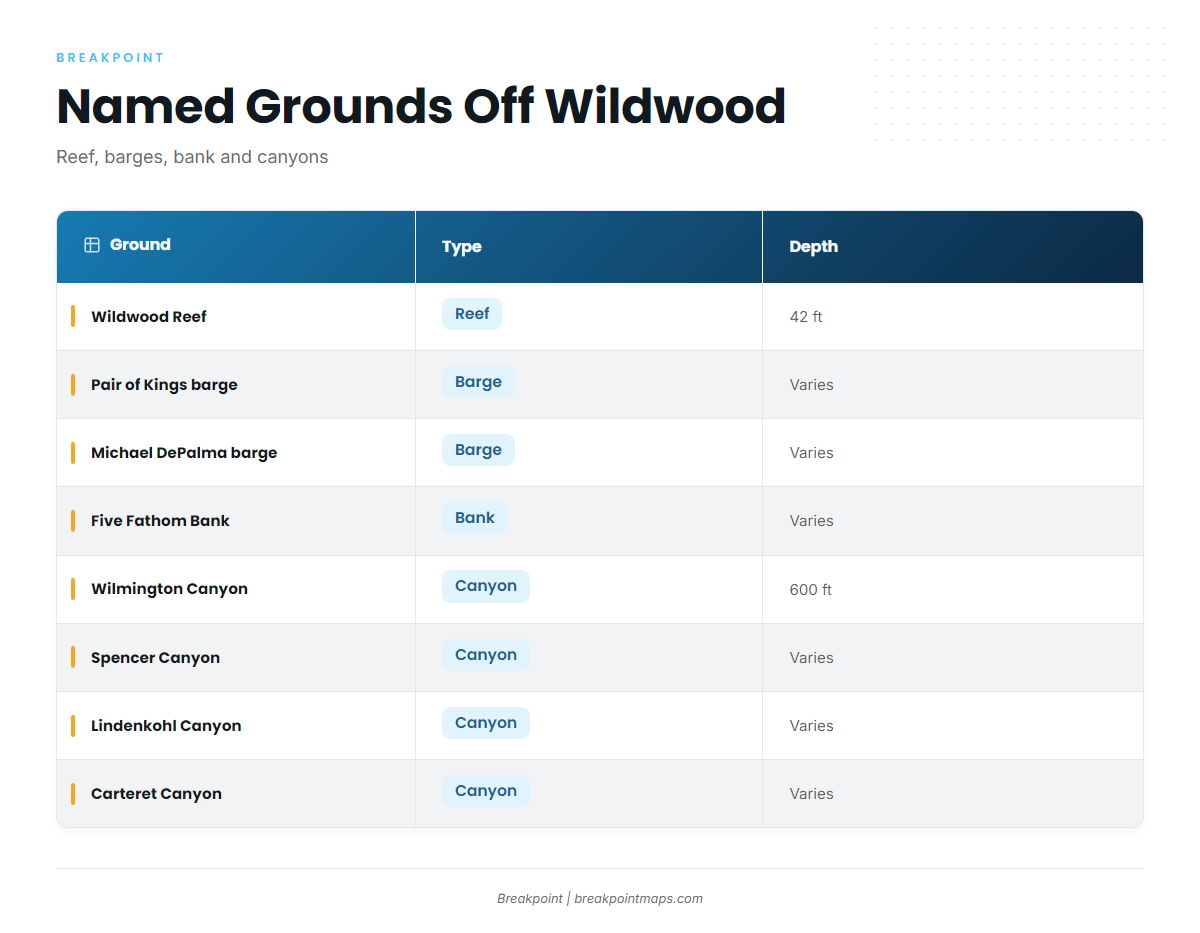Screen dimensions: 1200x933
Task: Select the Varies depth for Pair of Kings barge
Action: [x=811, y=385]
